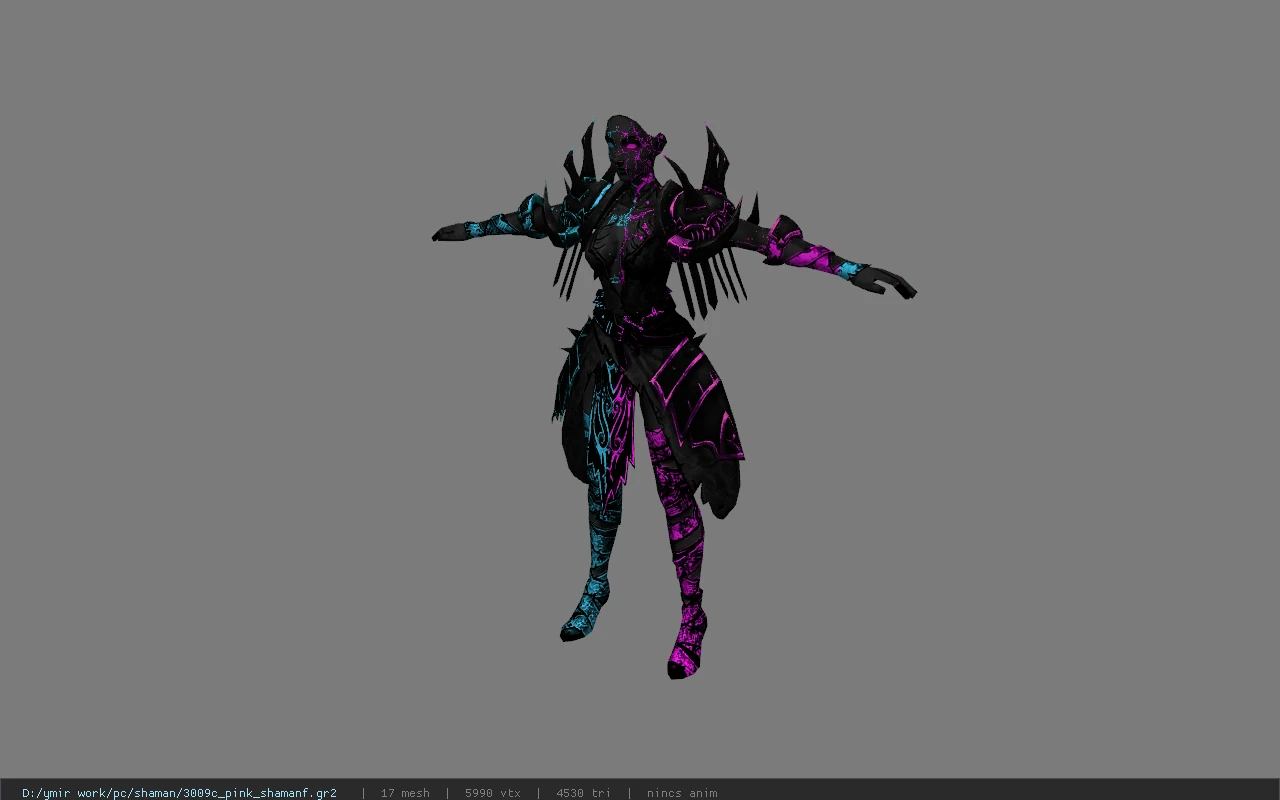
Task: Click the shaman 3D model in the viewport
Action: tap(674, 397)
